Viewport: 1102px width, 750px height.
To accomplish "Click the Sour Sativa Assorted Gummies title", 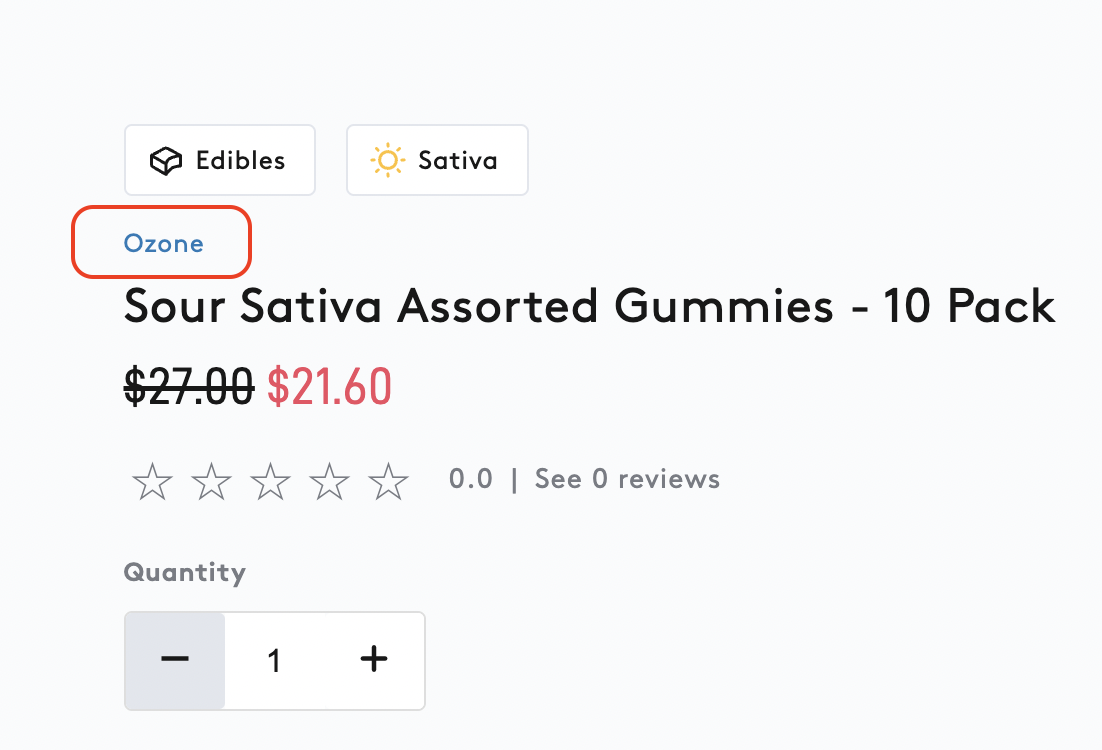I will coord(590,306).
